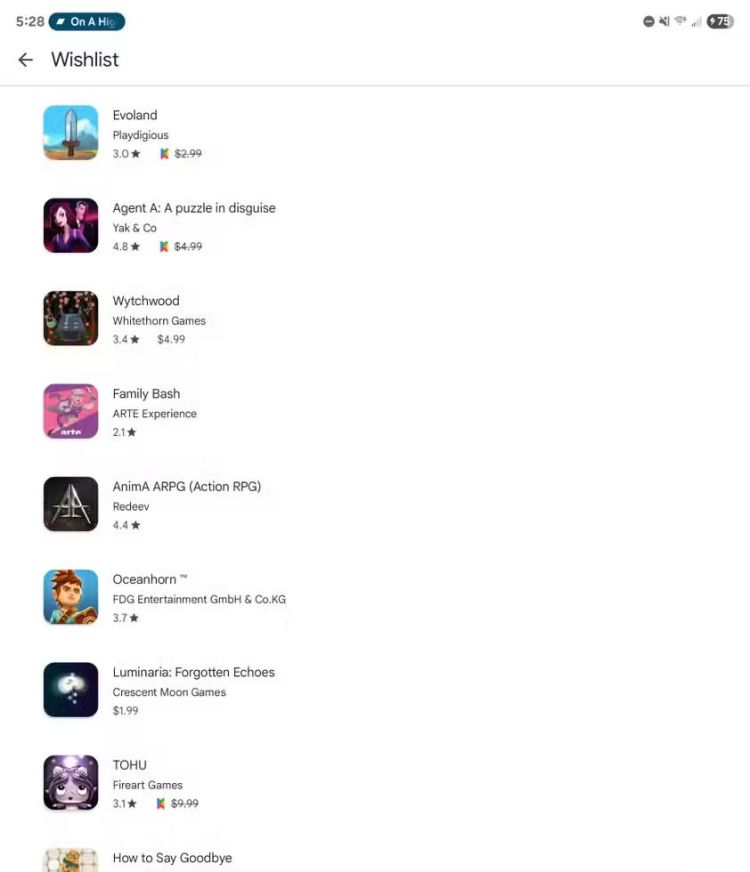This screenshot has height=872, width=750.
Task: Open the Agent A app icon
Action: (x=71, y=225)
